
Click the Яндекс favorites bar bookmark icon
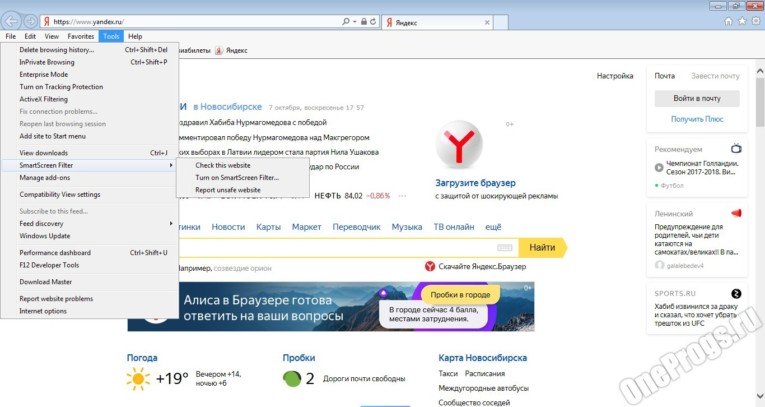[219, 50]
